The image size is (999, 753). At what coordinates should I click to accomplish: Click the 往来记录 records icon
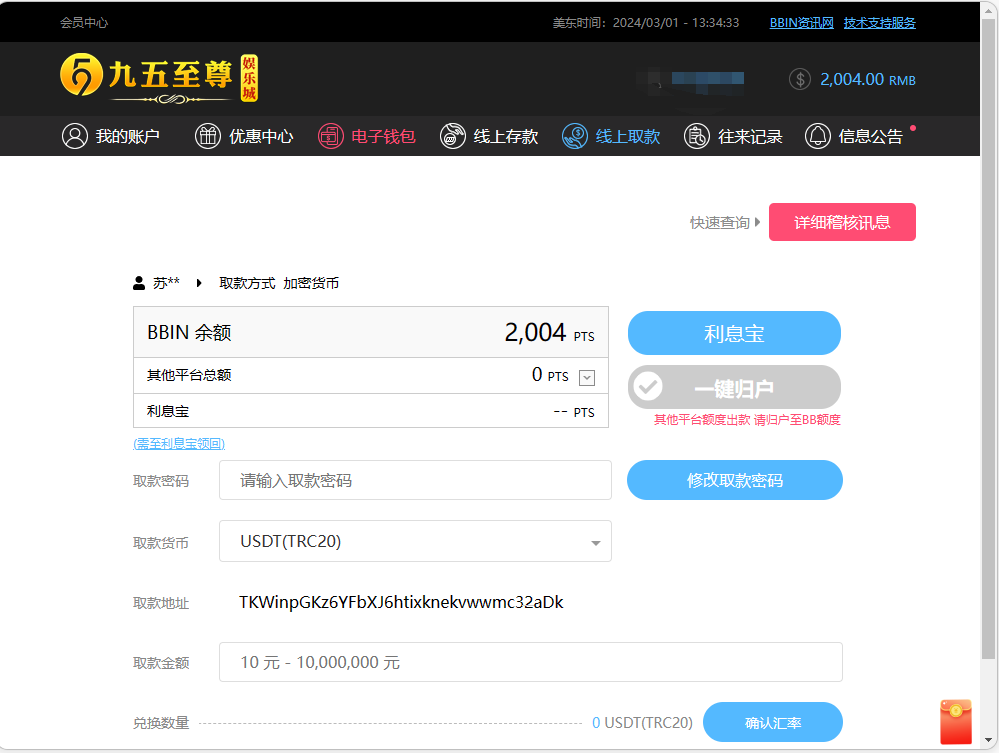click(x=697, y=136)
